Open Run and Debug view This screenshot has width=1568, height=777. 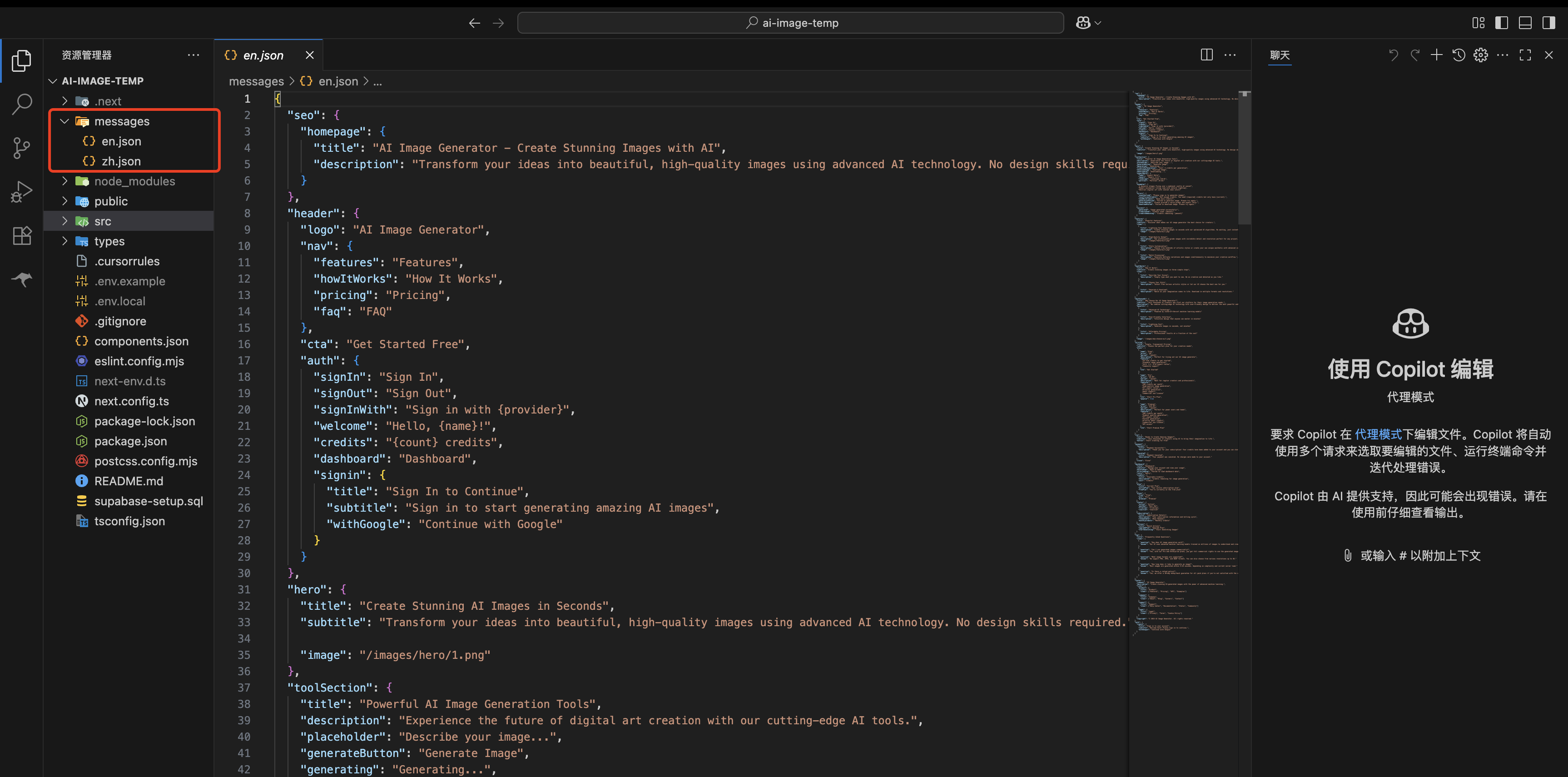point(22,192)
